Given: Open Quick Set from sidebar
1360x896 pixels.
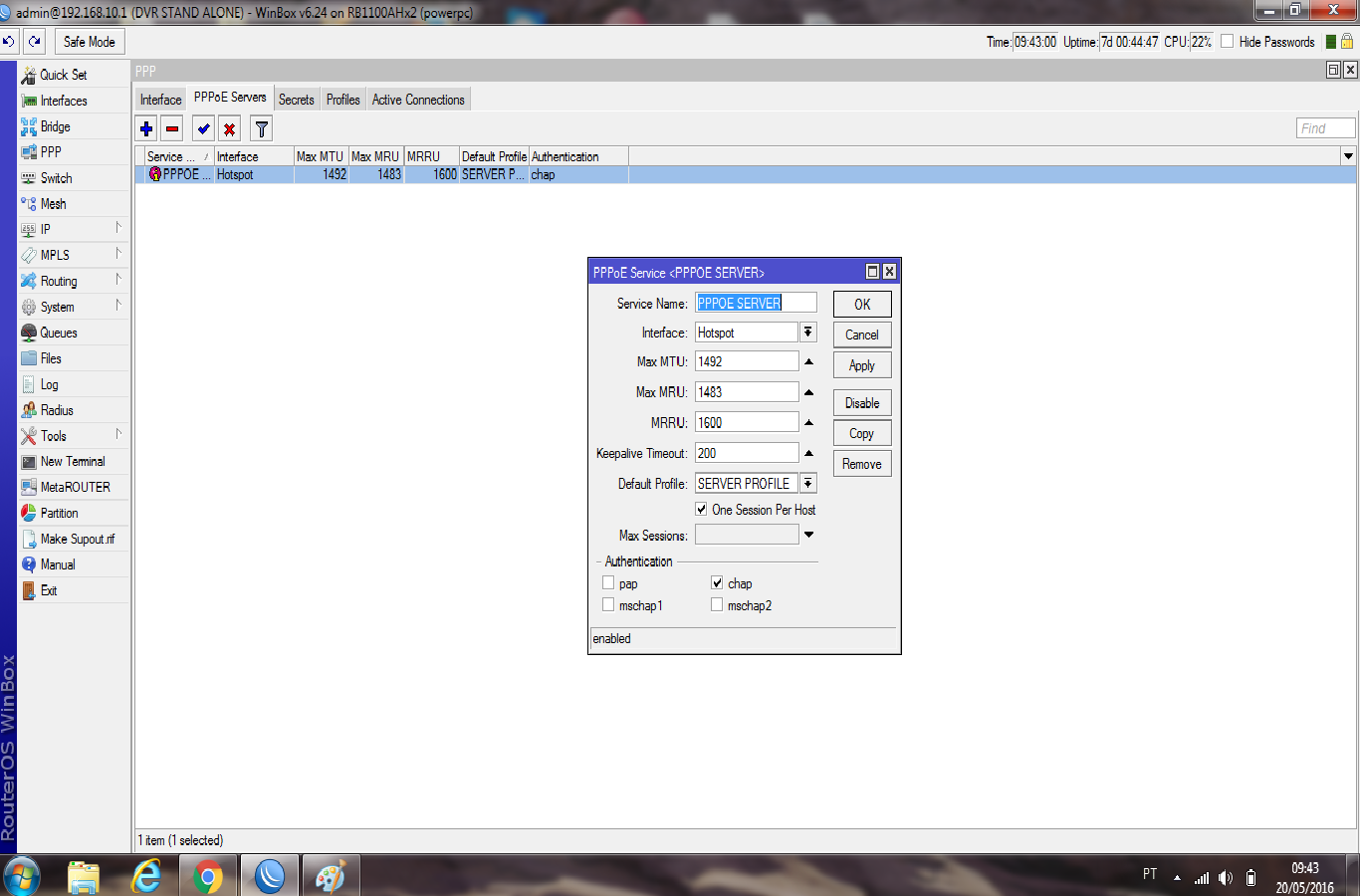Looking at the screenshot, I should click(64, 75).
